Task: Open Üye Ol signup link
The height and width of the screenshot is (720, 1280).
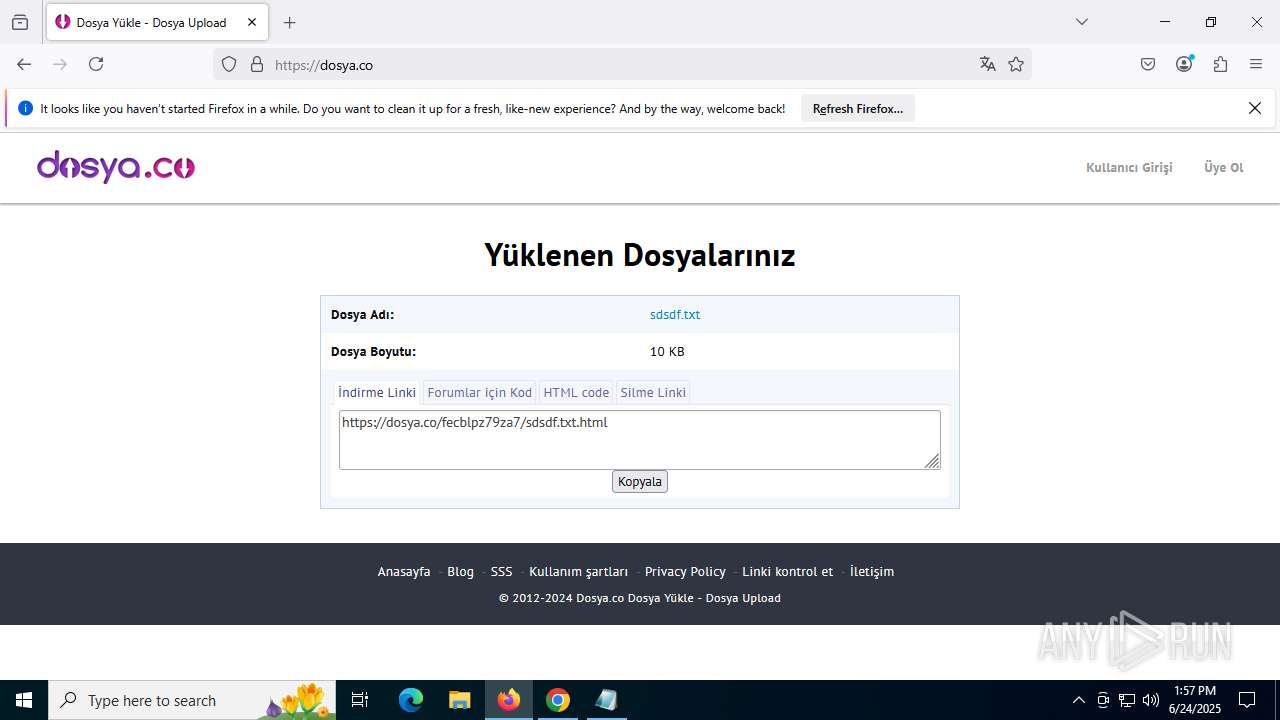Action: (x=1224, y=167)
